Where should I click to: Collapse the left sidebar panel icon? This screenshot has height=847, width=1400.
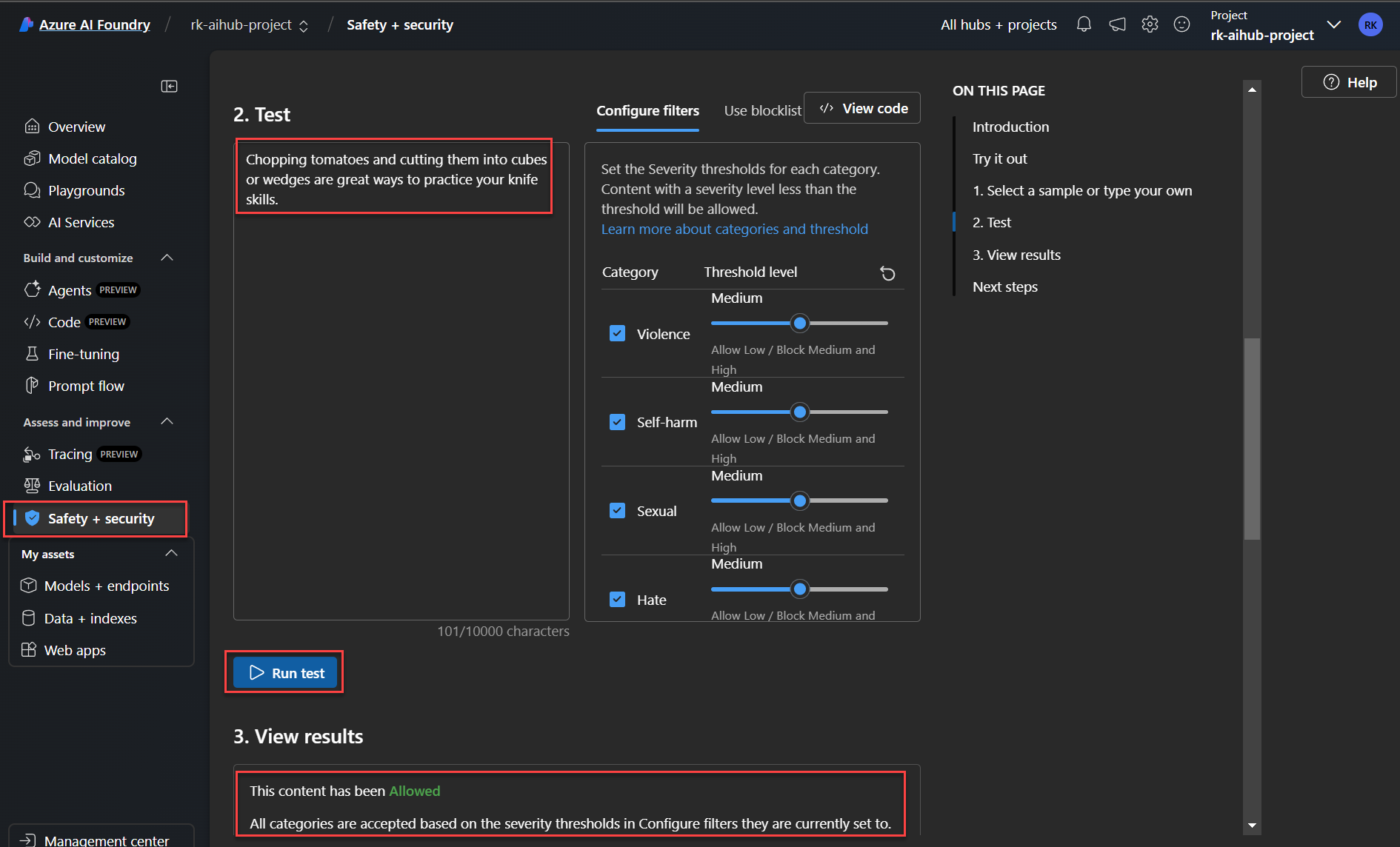[x=169, y=87]
